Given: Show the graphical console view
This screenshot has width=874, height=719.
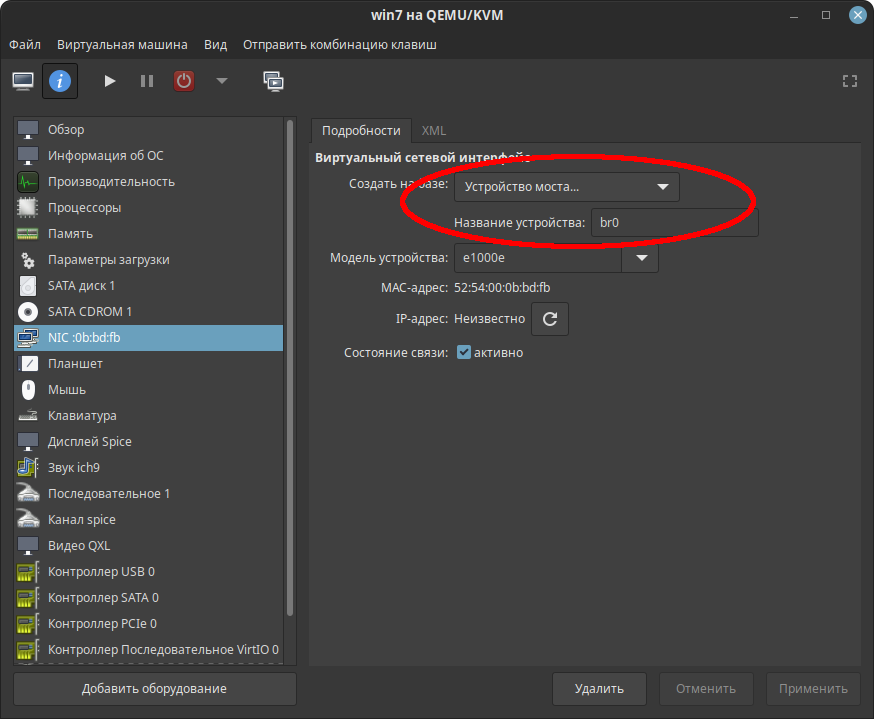Looking at the screenshot, I should coord(23,81).
